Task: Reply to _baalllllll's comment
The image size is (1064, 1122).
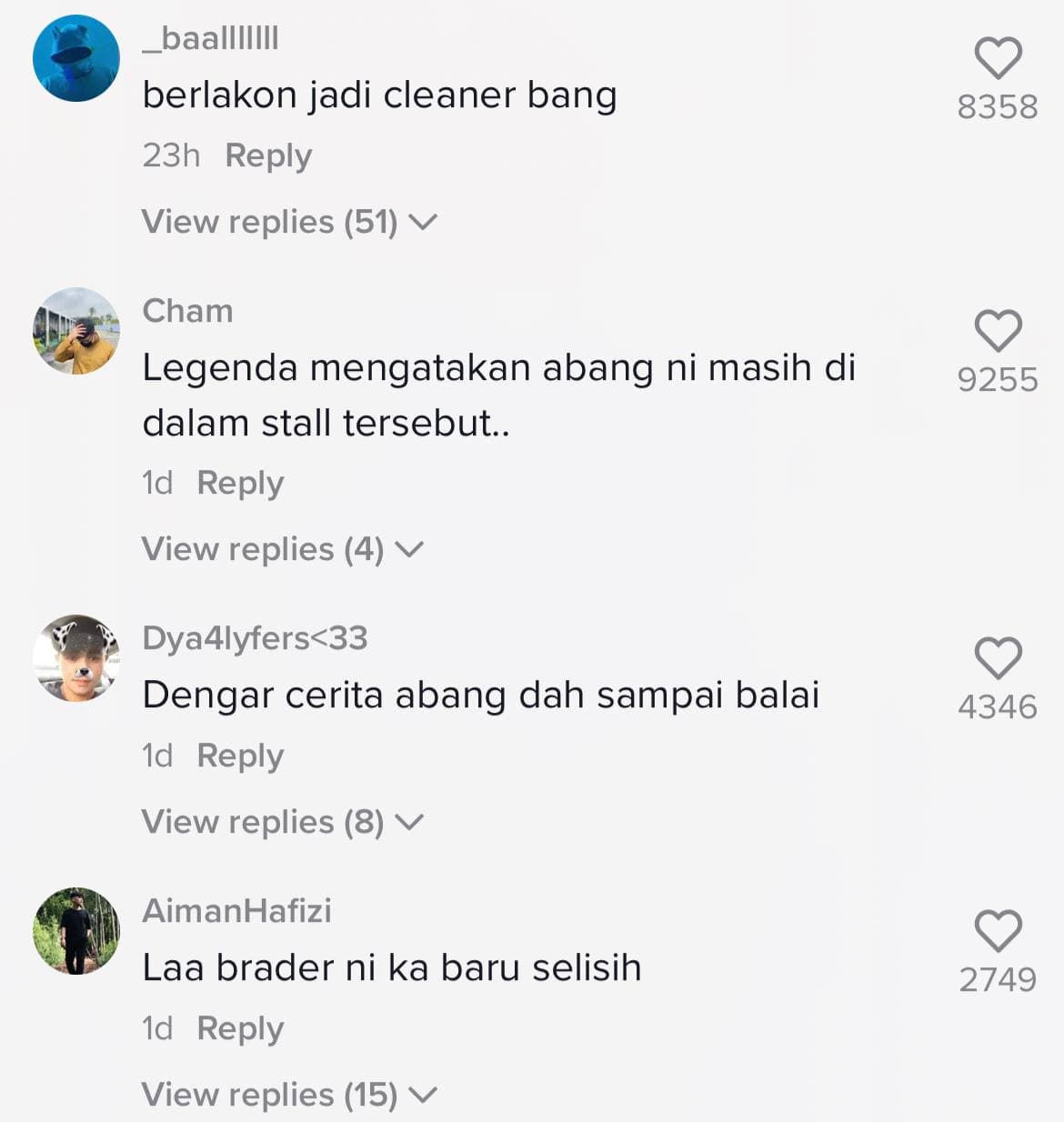Action: [268, 155]
